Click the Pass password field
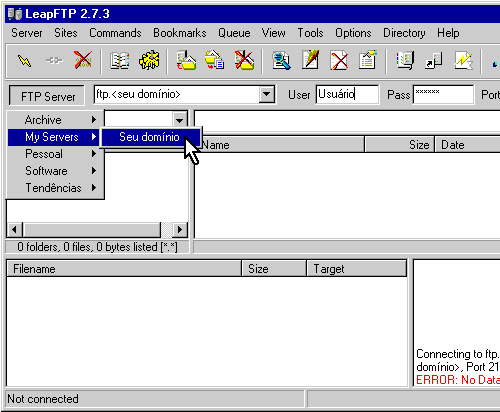Image resolution: width=500 pixels, height=412 pixels. [x=443, y=94]
